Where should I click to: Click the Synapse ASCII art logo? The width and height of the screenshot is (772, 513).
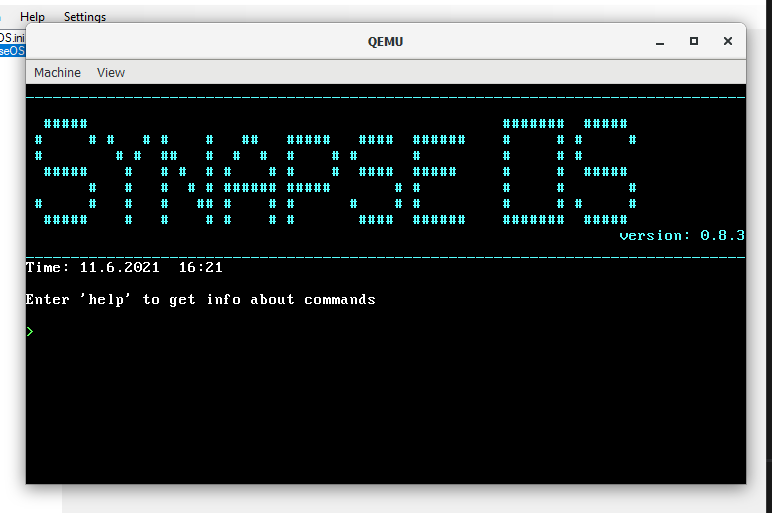[x=250, y=171]
